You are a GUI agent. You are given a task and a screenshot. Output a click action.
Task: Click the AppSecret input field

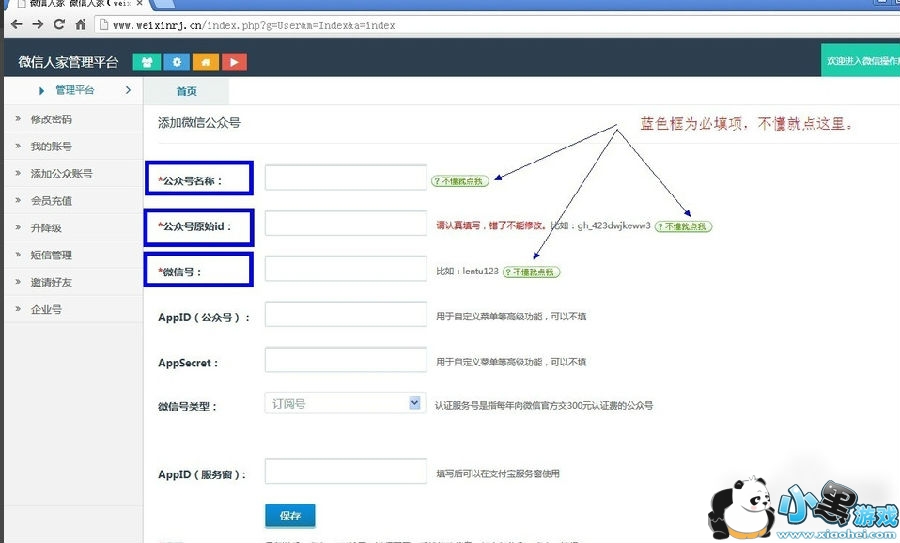pyautogui.click(x=346, y=359)
